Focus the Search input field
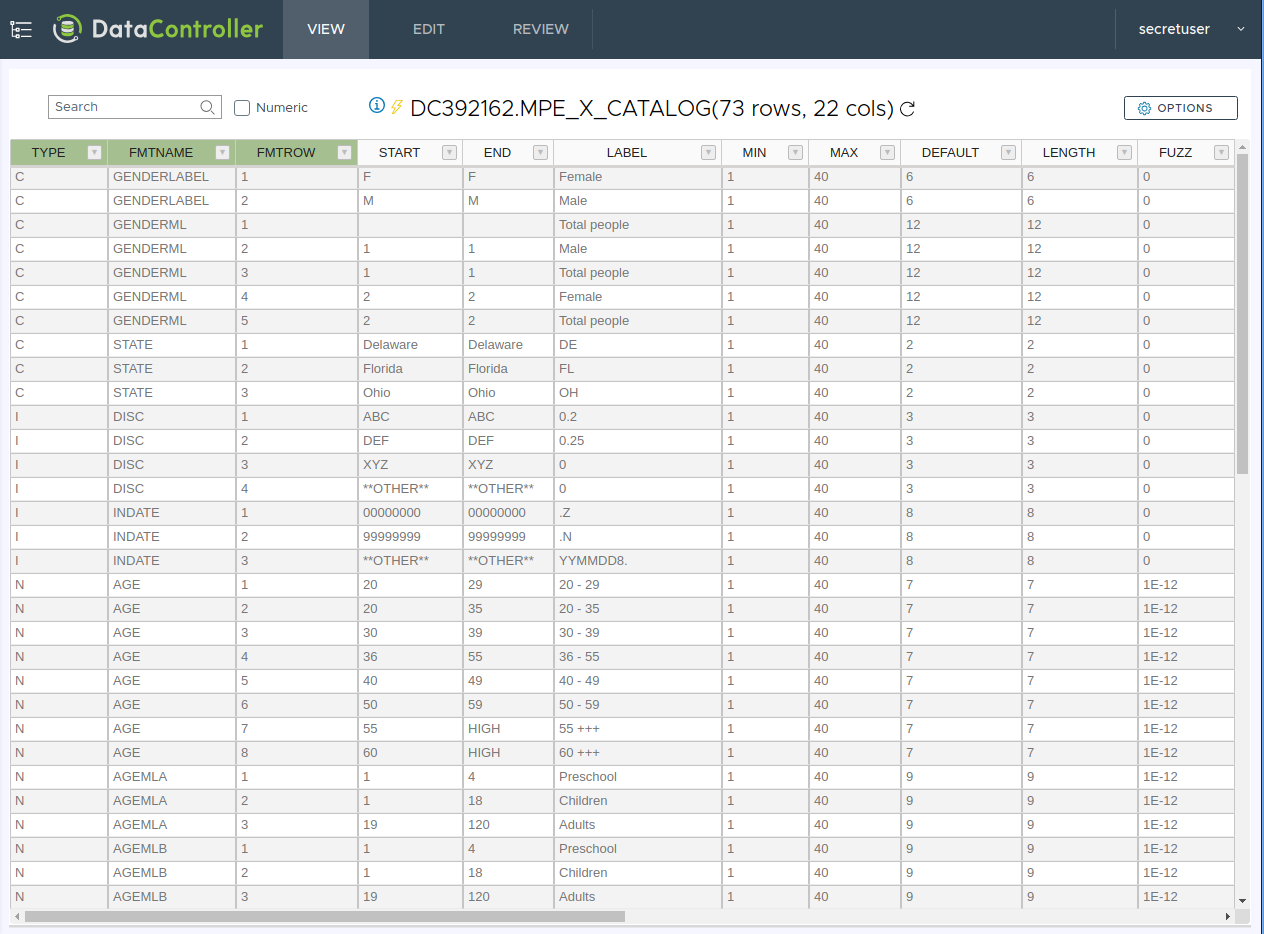Viewport: 1264px width, 934px height. point(124,107)
